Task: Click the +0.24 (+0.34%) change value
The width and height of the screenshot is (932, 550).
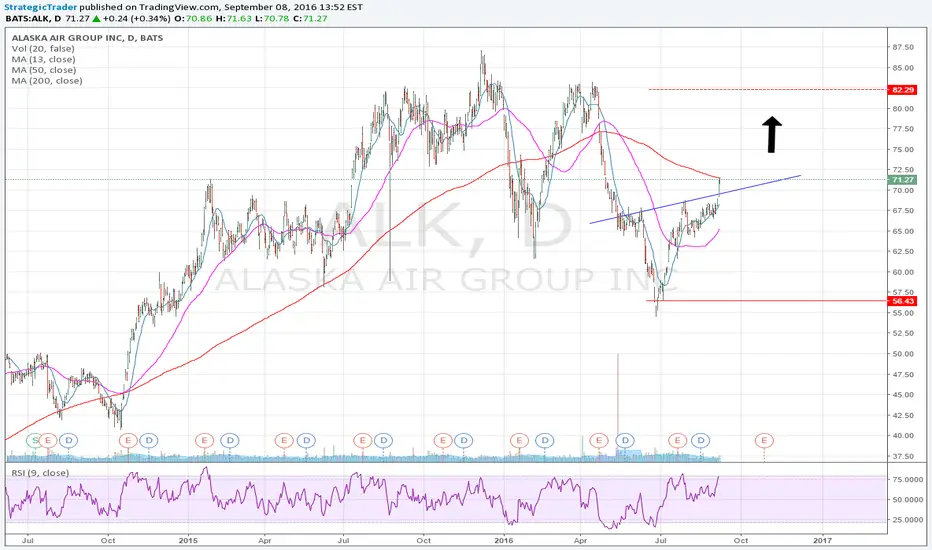Action: (136, 18)
